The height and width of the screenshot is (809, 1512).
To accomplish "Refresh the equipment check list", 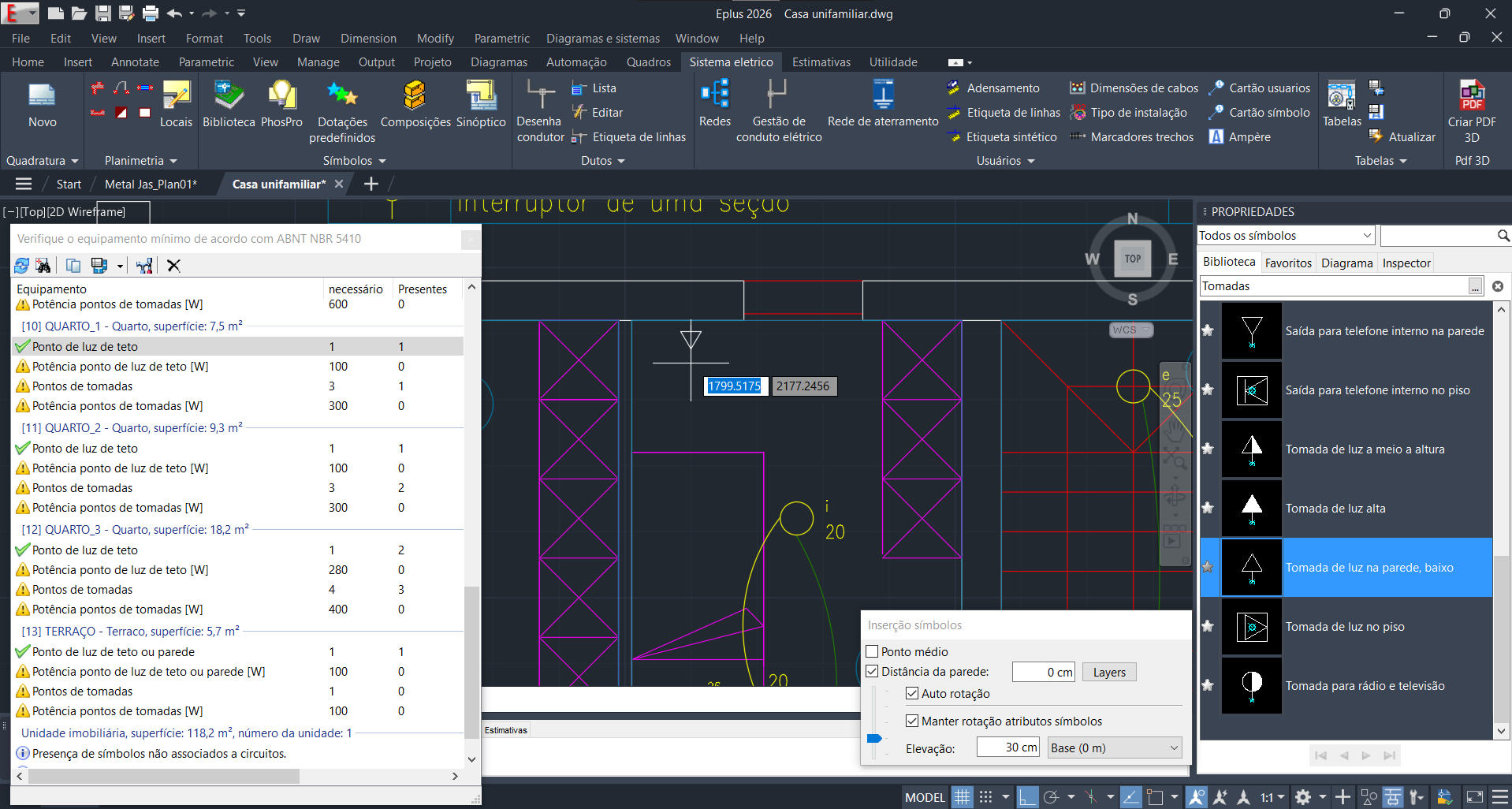I will tap(21, 266).
